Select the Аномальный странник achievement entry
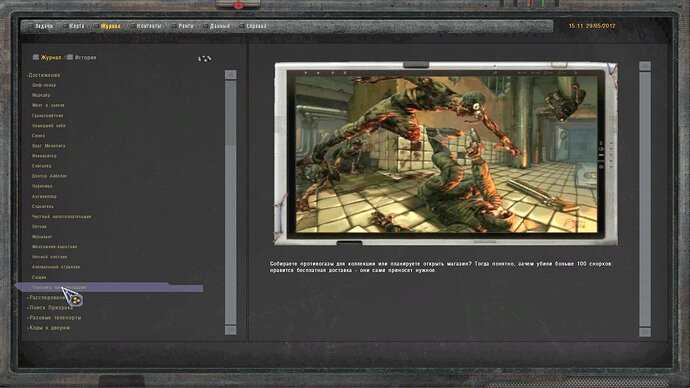The height and width of the screenshot is (388, 690). pos(55,267)
